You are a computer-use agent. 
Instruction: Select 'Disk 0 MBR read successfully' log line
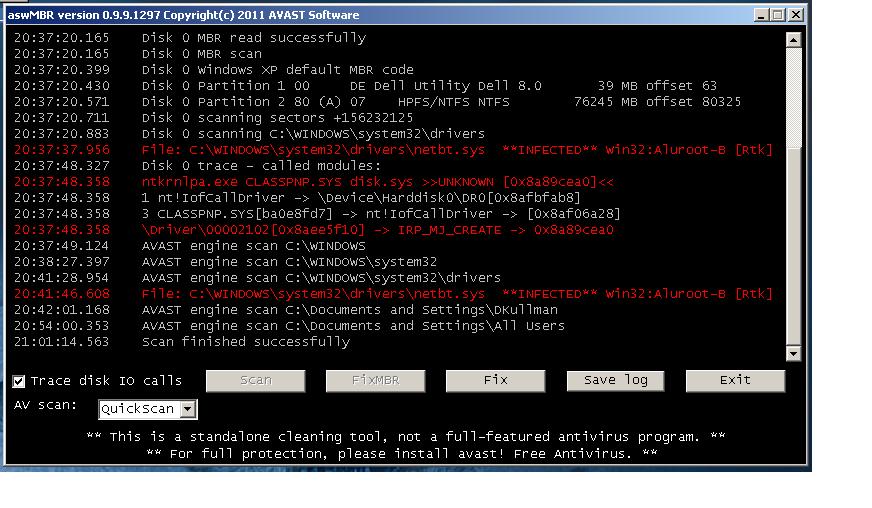point(190,38)
